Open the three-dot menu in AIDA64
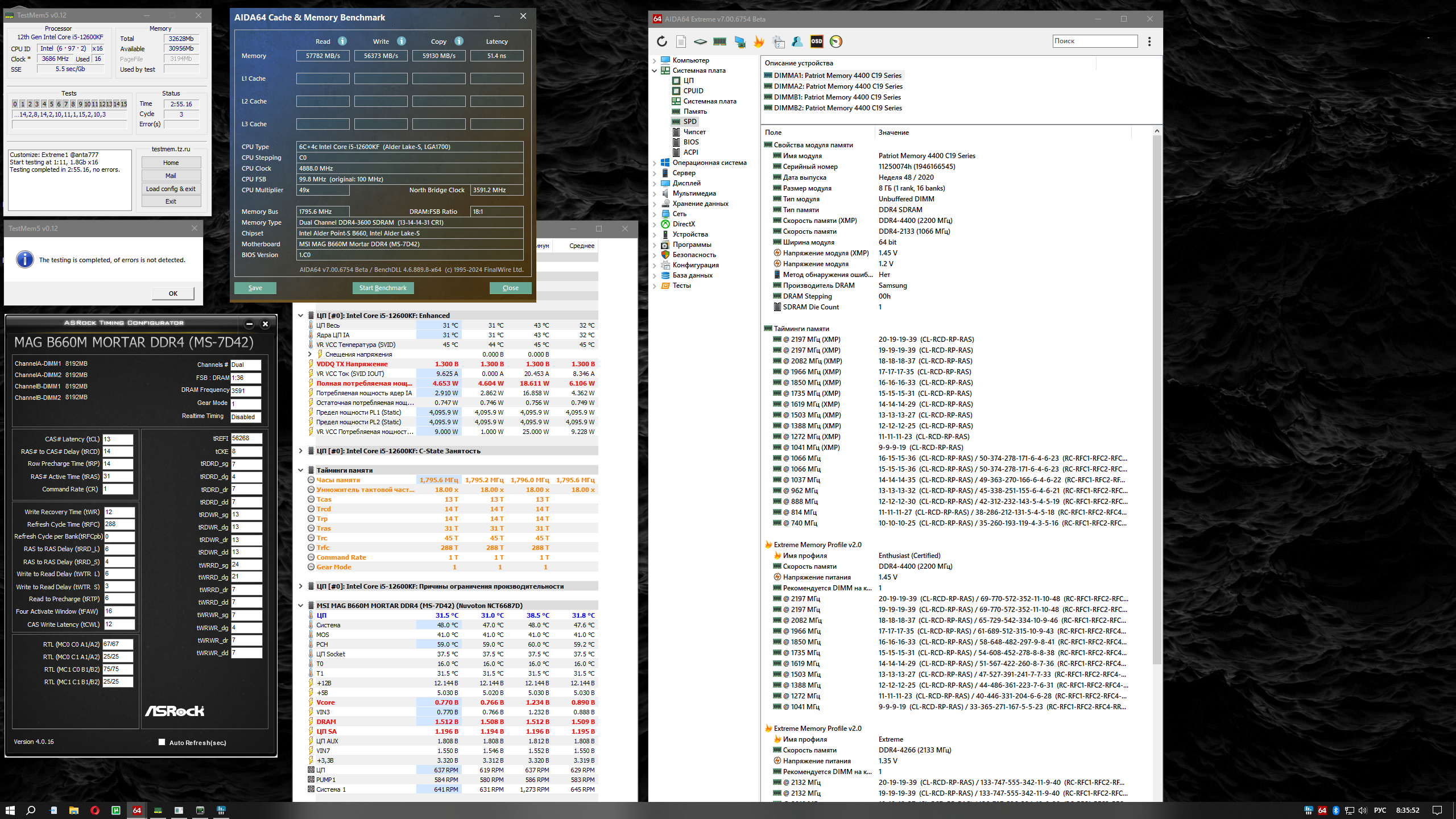 (1149, 42)
